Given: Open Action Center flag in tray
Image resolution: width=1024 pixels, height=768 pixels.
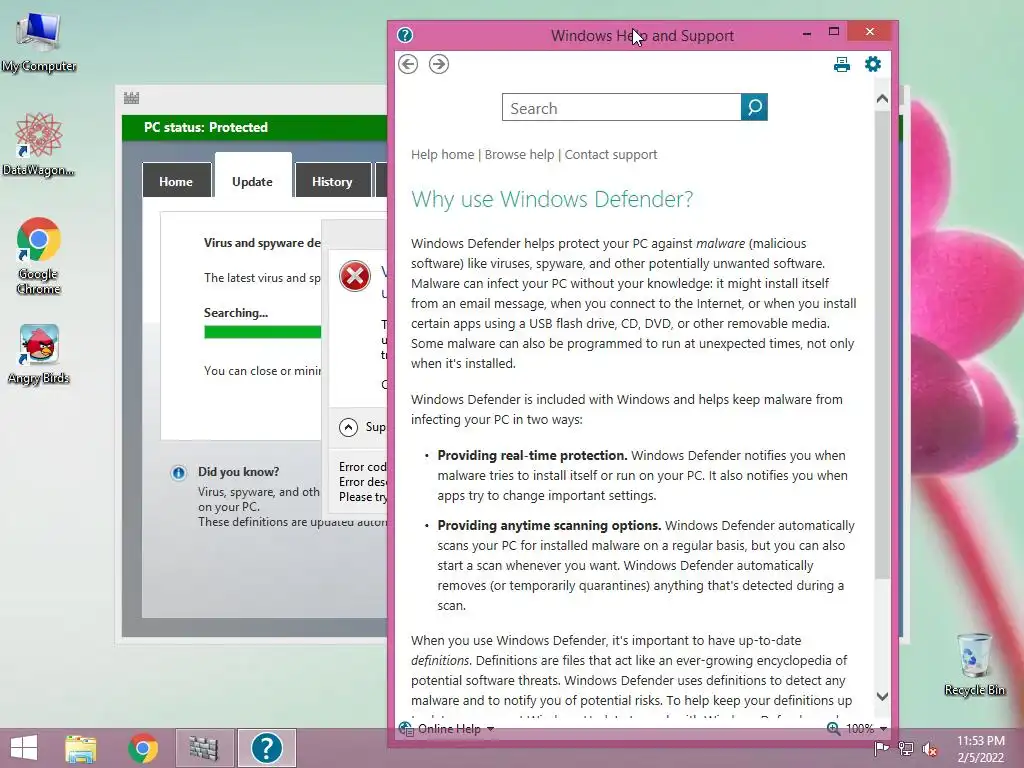Looking at the screenshot, I should point(882,749).
